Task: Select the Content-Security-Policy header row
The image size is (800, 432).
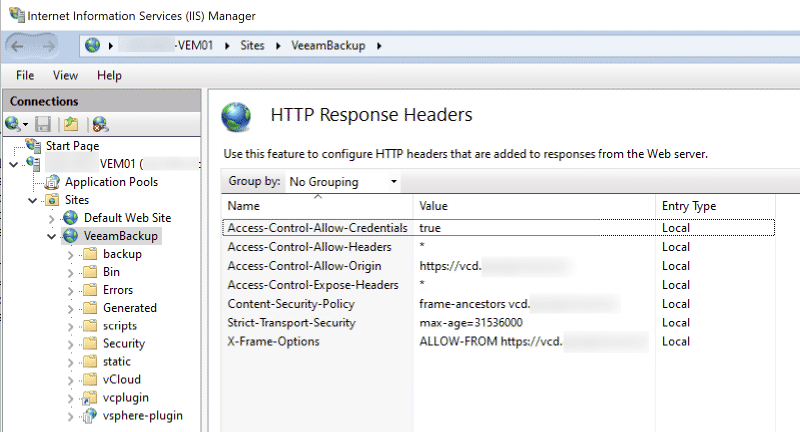Action: click(498, 303)
